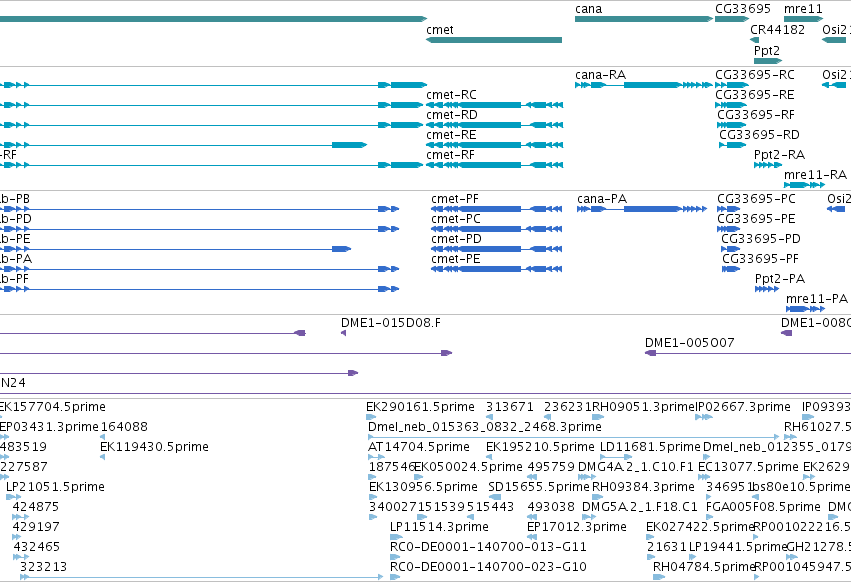Select the EC13077.5prime EST label
The width and height of the screenshot is (851, 582).
pos(748,467)
